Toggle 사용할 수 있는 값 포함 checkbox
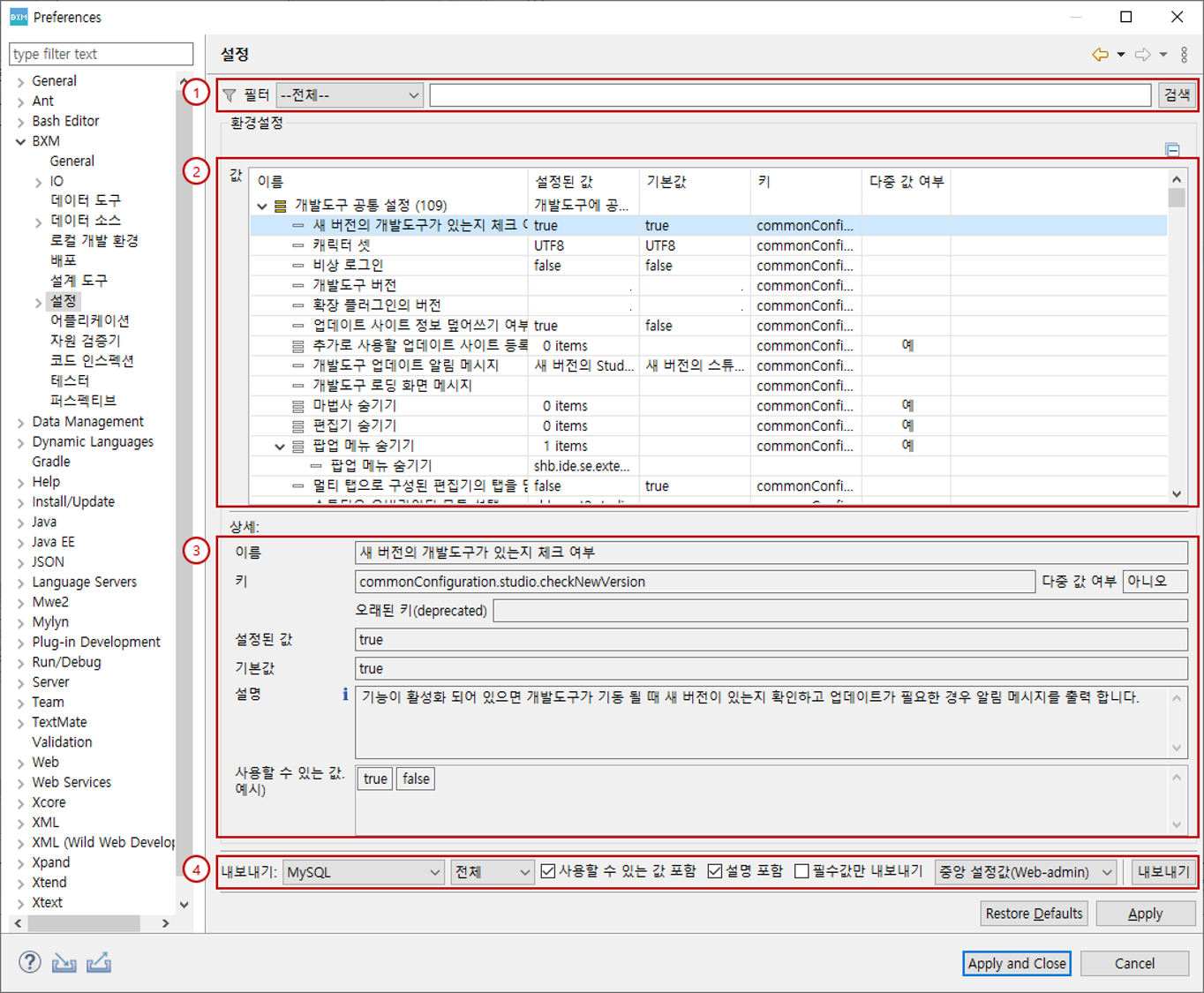This screenshot has height=993, width=1204. coord(548,871)
